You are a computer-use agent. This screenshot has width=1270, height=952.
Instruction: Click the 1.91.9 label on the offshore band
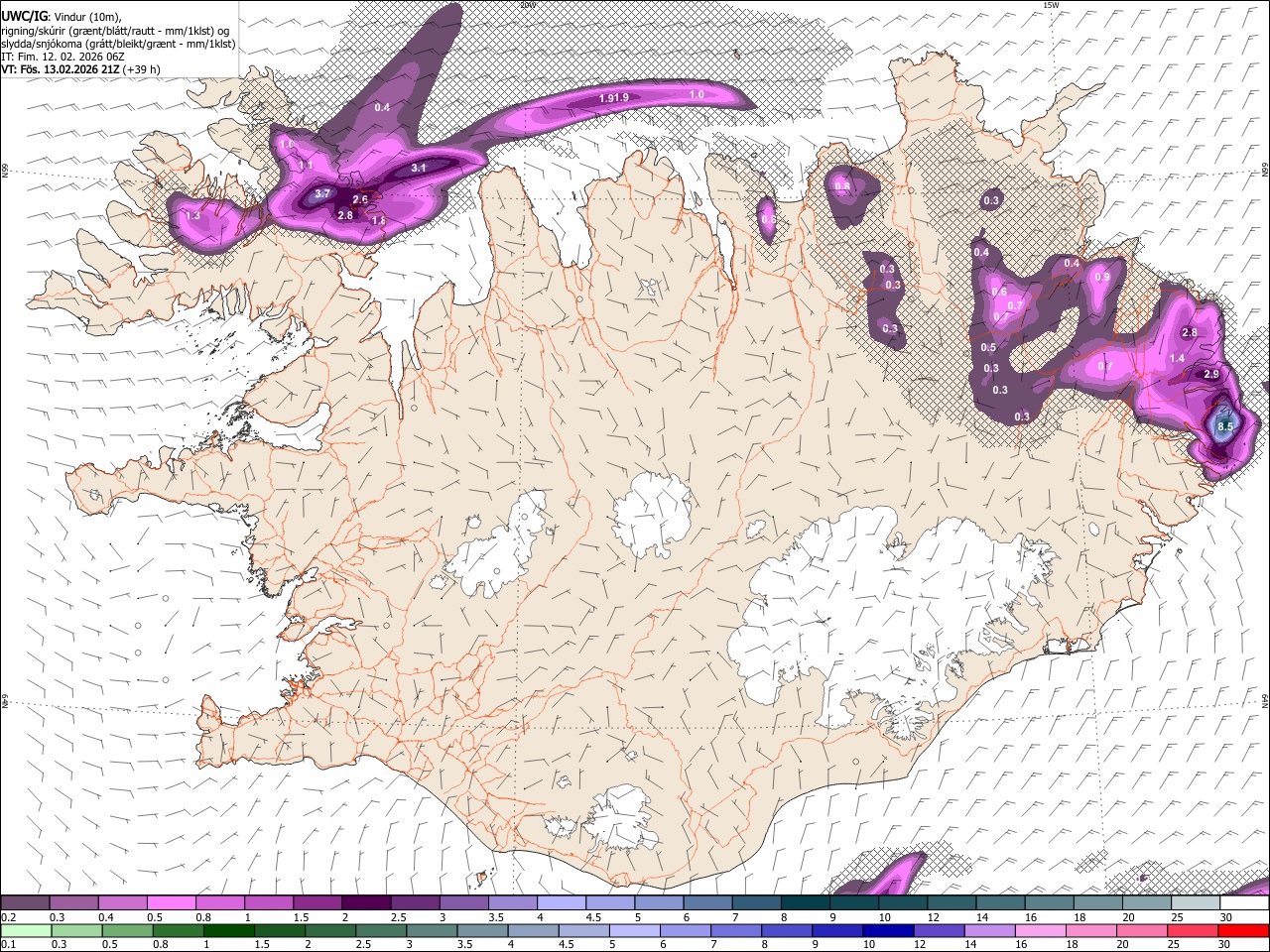(614, 98)
